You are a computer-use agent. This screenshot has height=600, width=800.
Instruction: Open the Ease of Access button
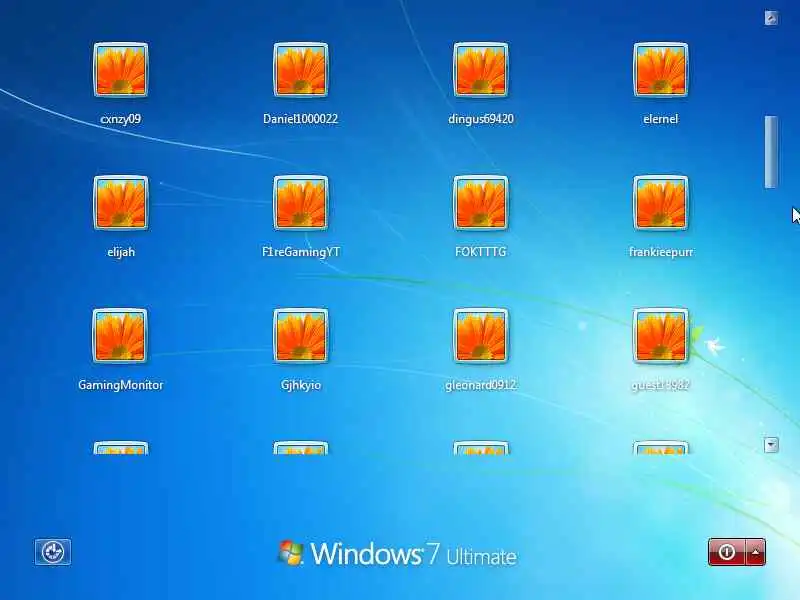click(53, 552)
